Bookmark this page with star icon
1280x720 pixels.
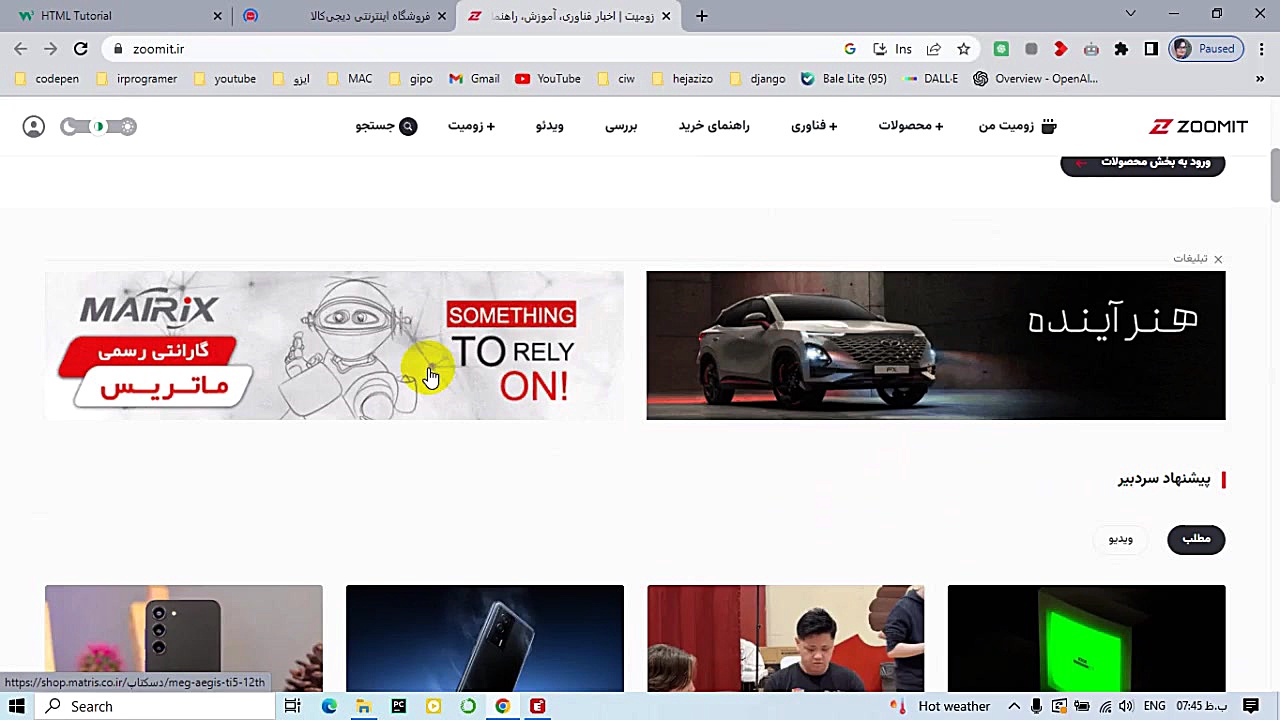tap(964, 49)
